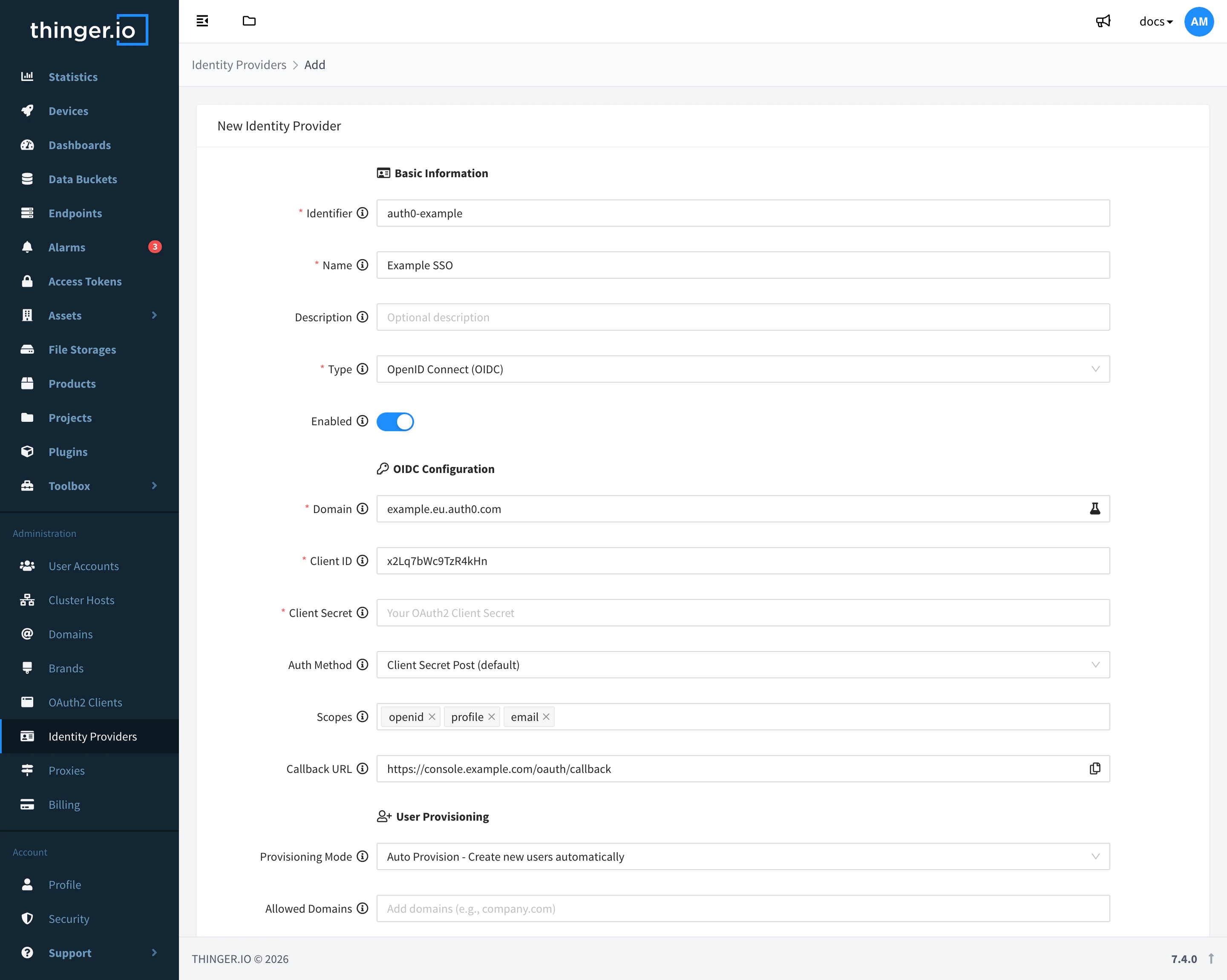Open announcements megaphone icon
1227x980 pixels.
coord(1103,22)
